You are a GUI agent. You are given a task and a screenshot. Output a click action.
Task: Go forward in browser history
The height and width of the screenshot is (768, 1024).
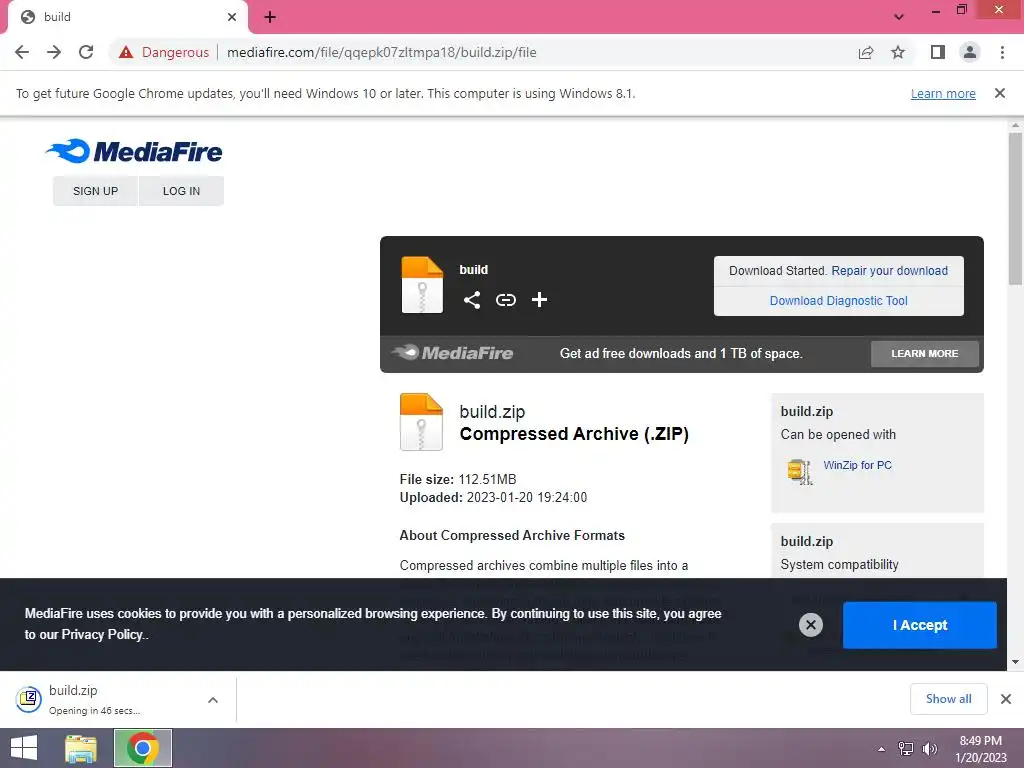54,52
